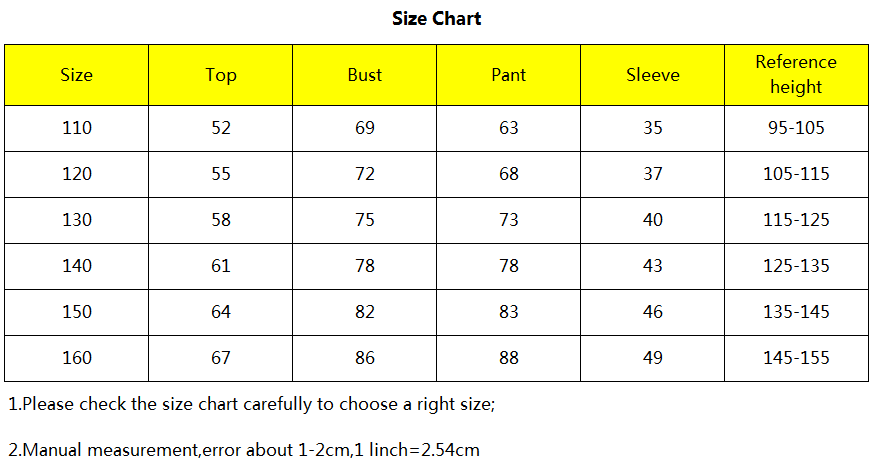Select the size 150 cell
The image size is (875, 461).
point(76,312)
